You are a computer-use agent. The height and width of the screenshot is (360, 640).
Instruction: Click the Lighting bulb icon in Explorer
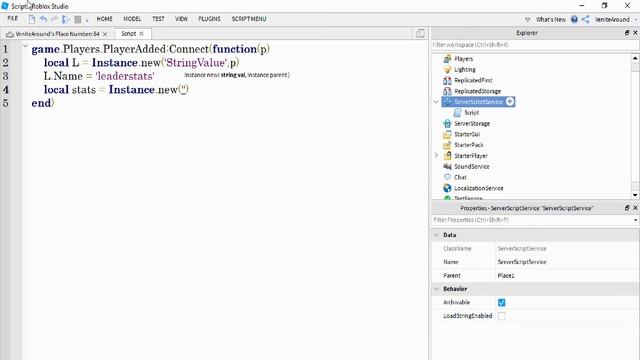447,69
